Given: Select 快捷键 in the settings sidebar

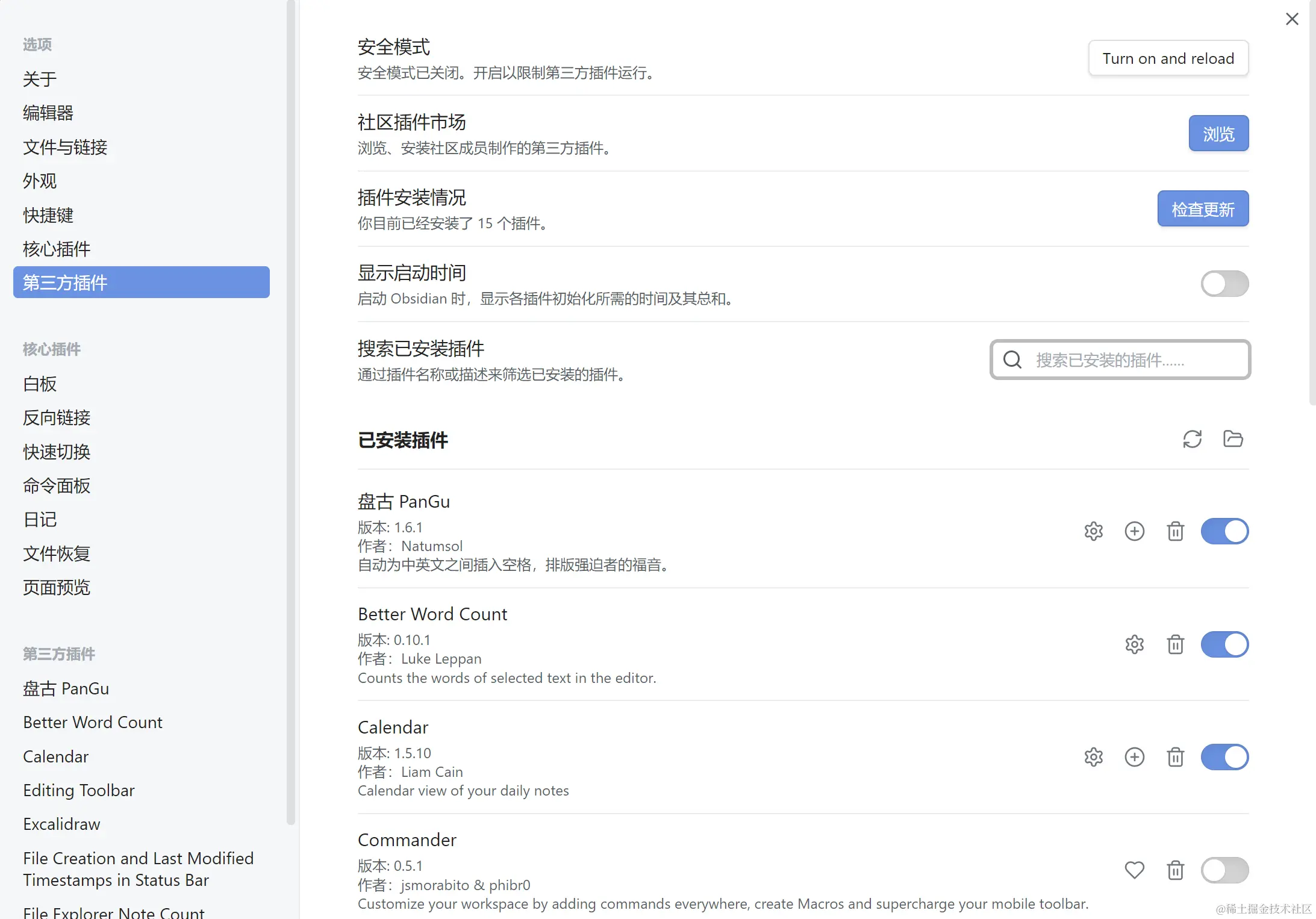Looking at the screenshot, I should (48, 215).
